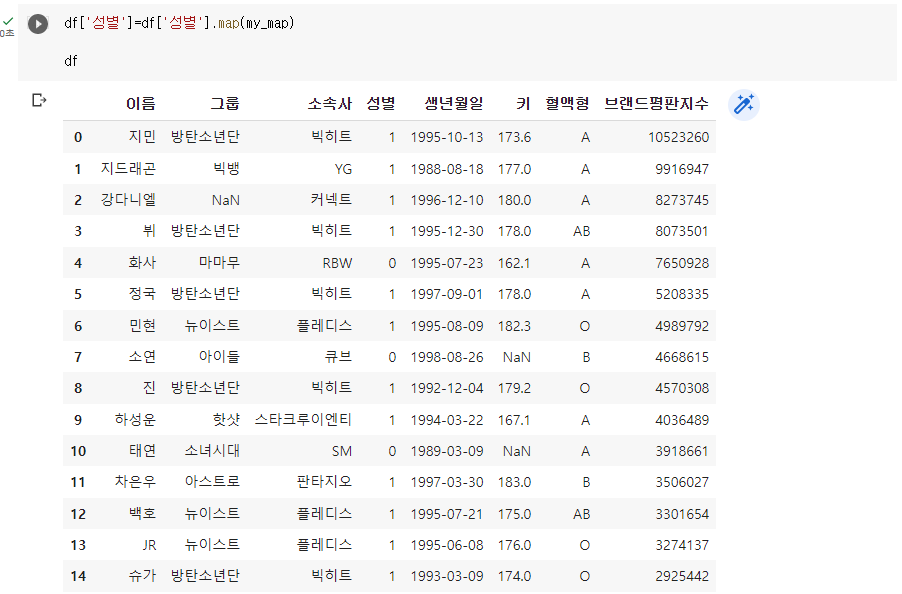This screenshot has width=902, height=594.
Task: Click the NaN group cell for 강다니엘
Action: point(226,200)
